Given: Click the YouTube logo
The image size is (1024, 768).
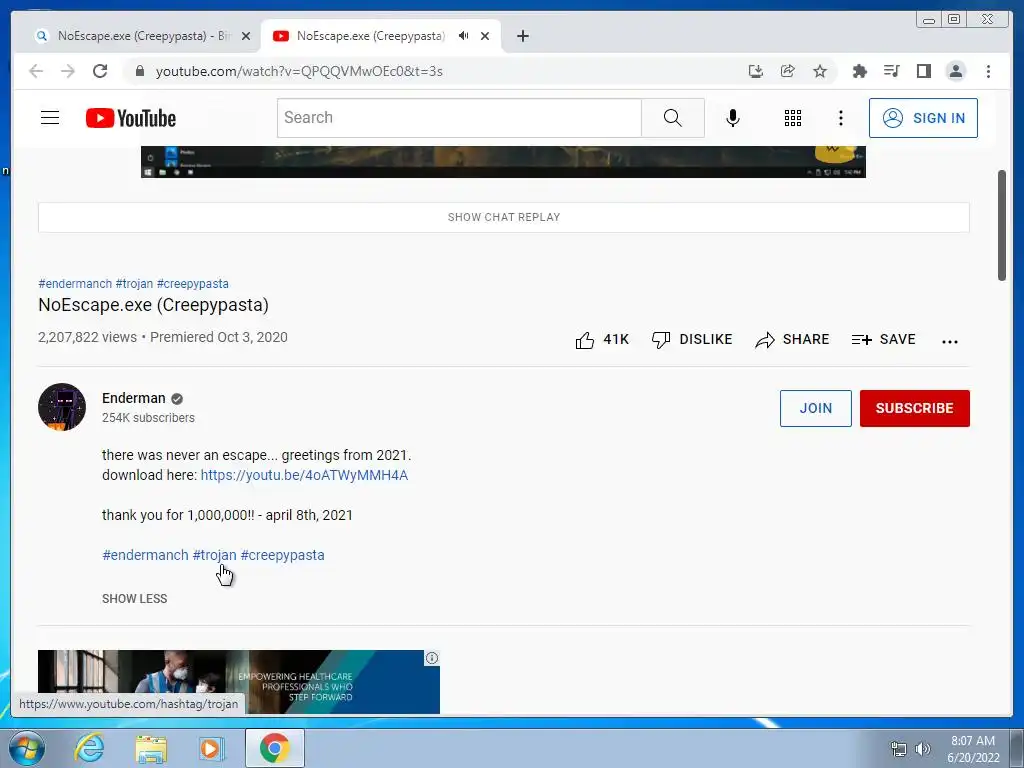Looking at the screenshot, I should (131, 118).
